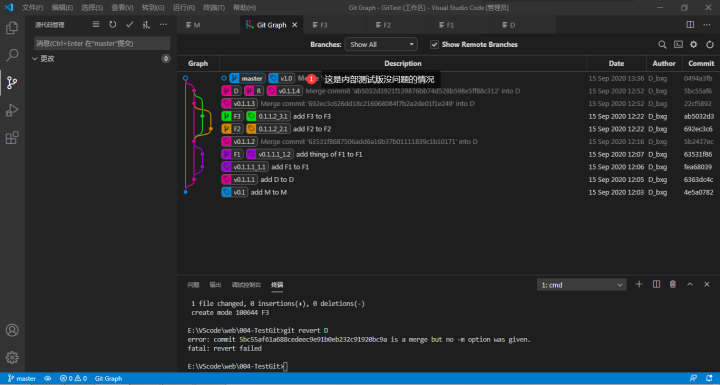Click the v1.0 tag label

click(281, 78)
